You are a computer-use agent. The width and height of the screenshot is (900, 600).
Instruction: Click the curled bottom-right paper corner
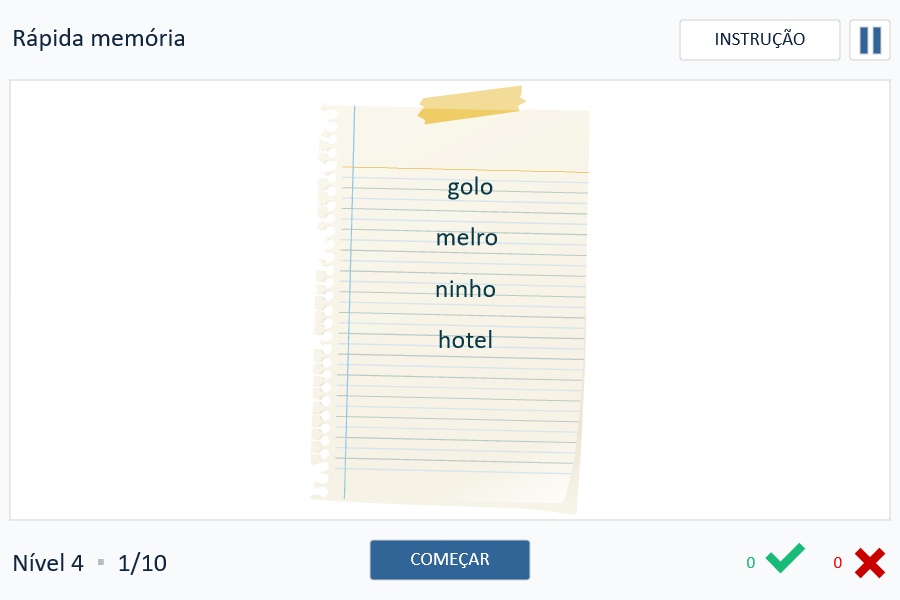point(567,497)
